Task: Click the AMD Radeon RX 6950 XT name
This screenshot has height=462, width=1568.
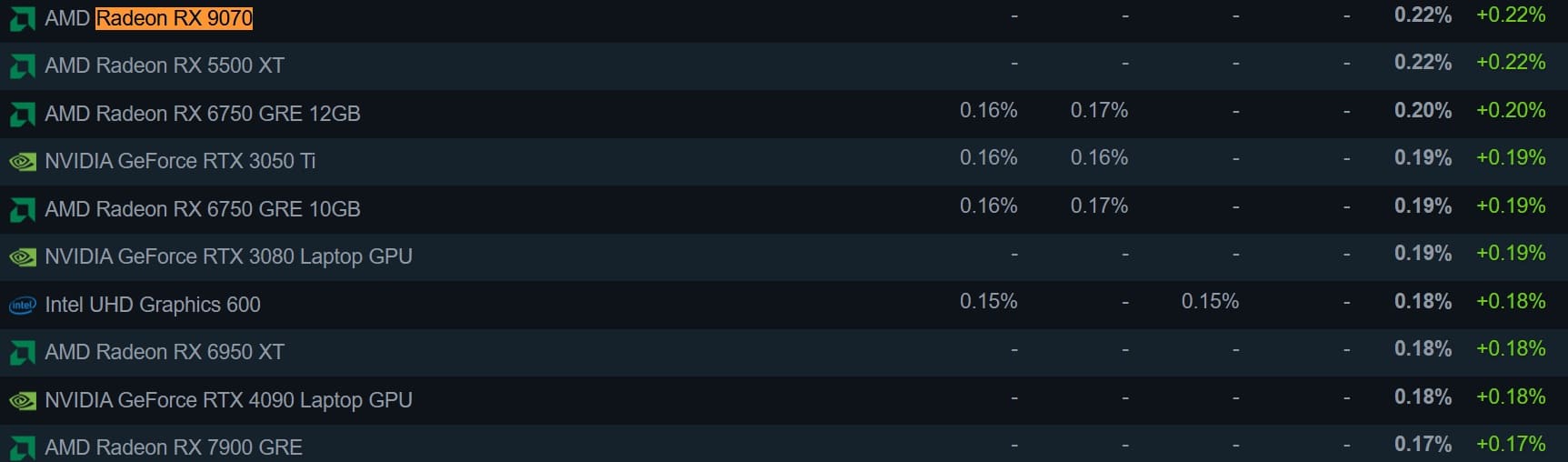Action: click(x=165, y=352)
